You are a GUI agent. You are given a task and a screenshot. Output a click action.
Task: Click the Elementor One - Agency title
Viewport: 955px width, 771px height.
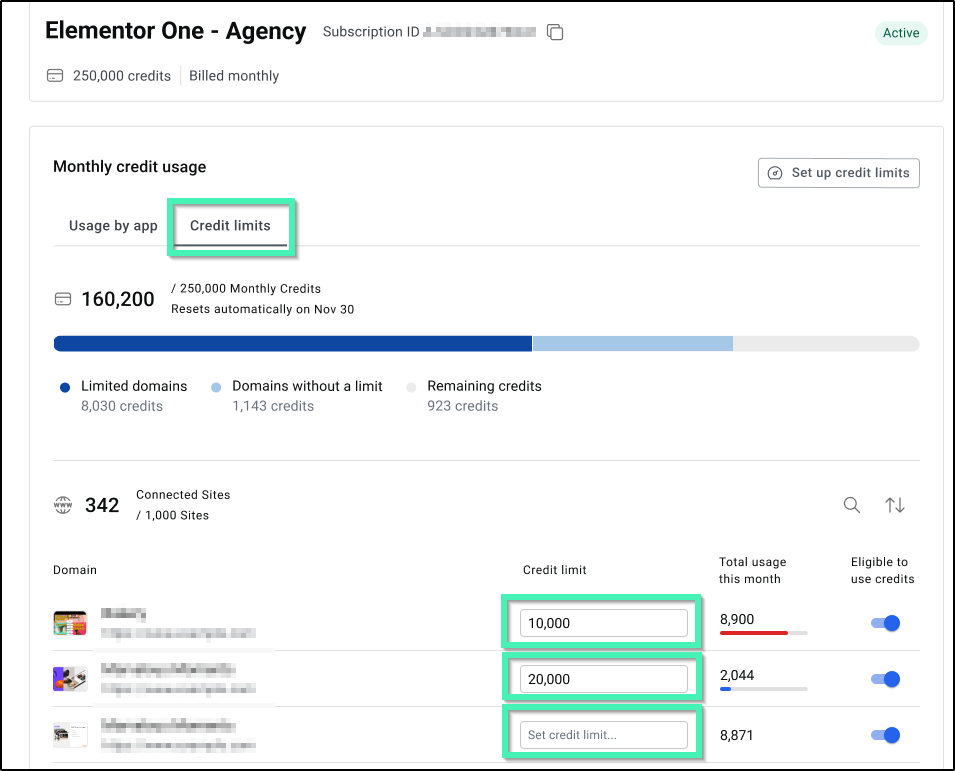(176, 31)
